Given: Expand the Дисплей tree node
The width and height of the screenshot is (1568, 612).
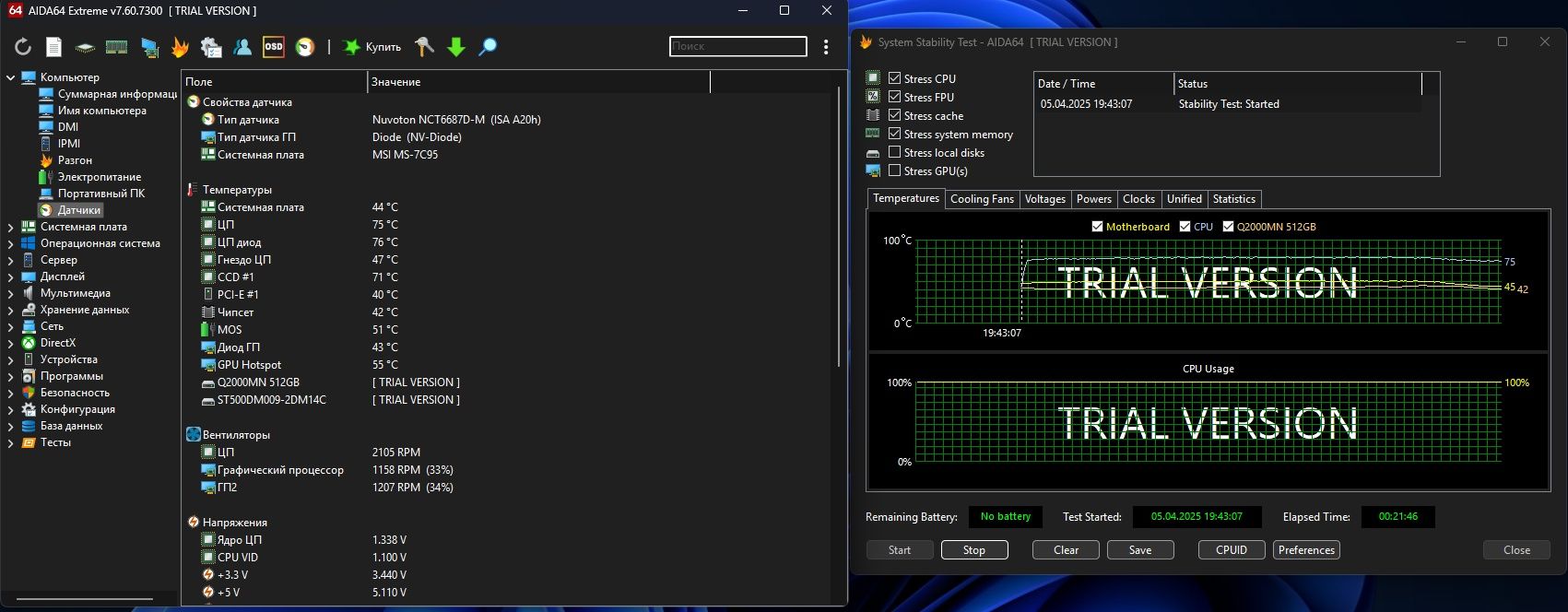Looking at the screenshot, I should pos(10,277).
